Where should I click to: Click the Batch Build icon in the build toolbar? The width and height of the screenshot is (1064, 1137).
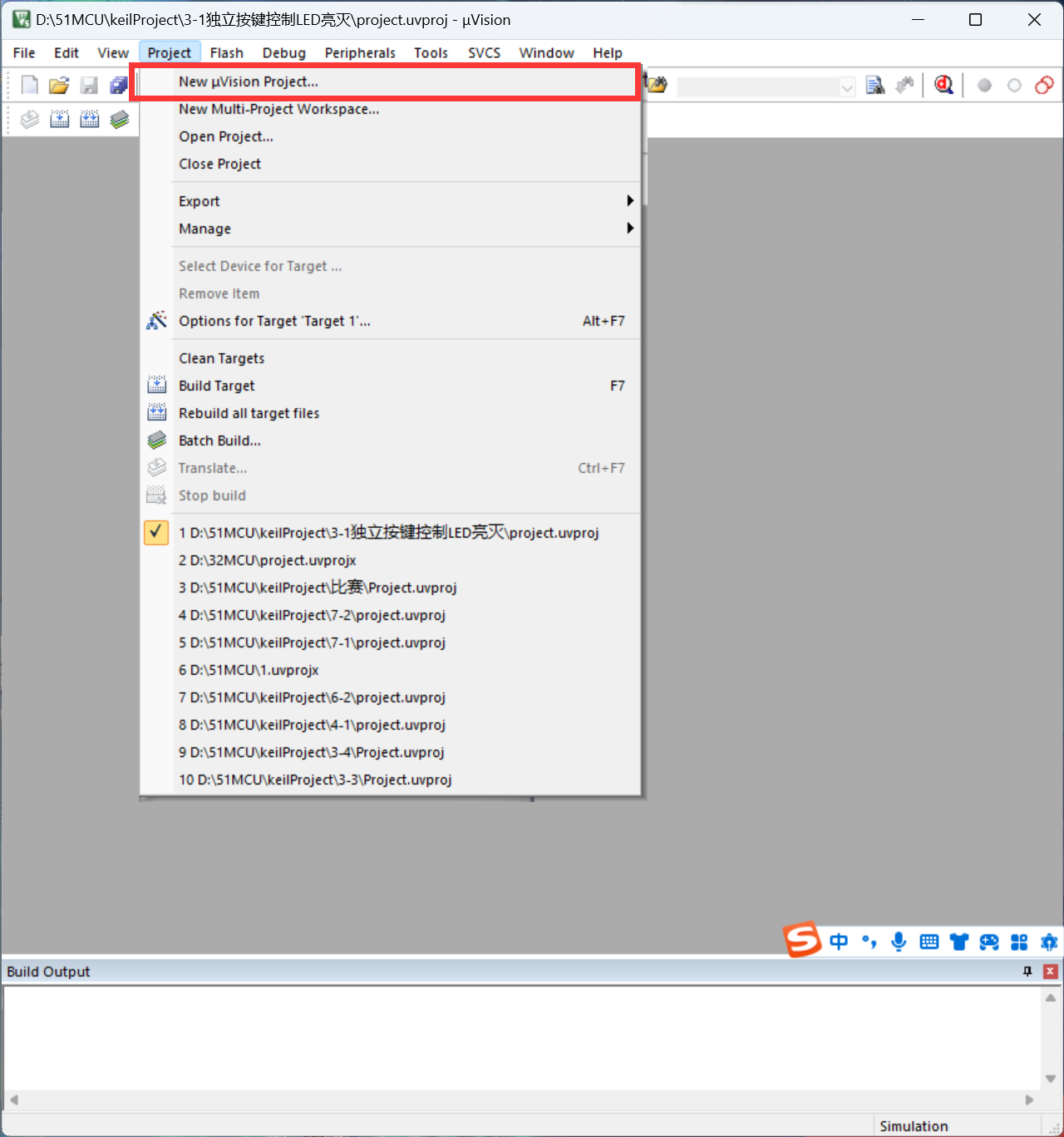(120, 120)
